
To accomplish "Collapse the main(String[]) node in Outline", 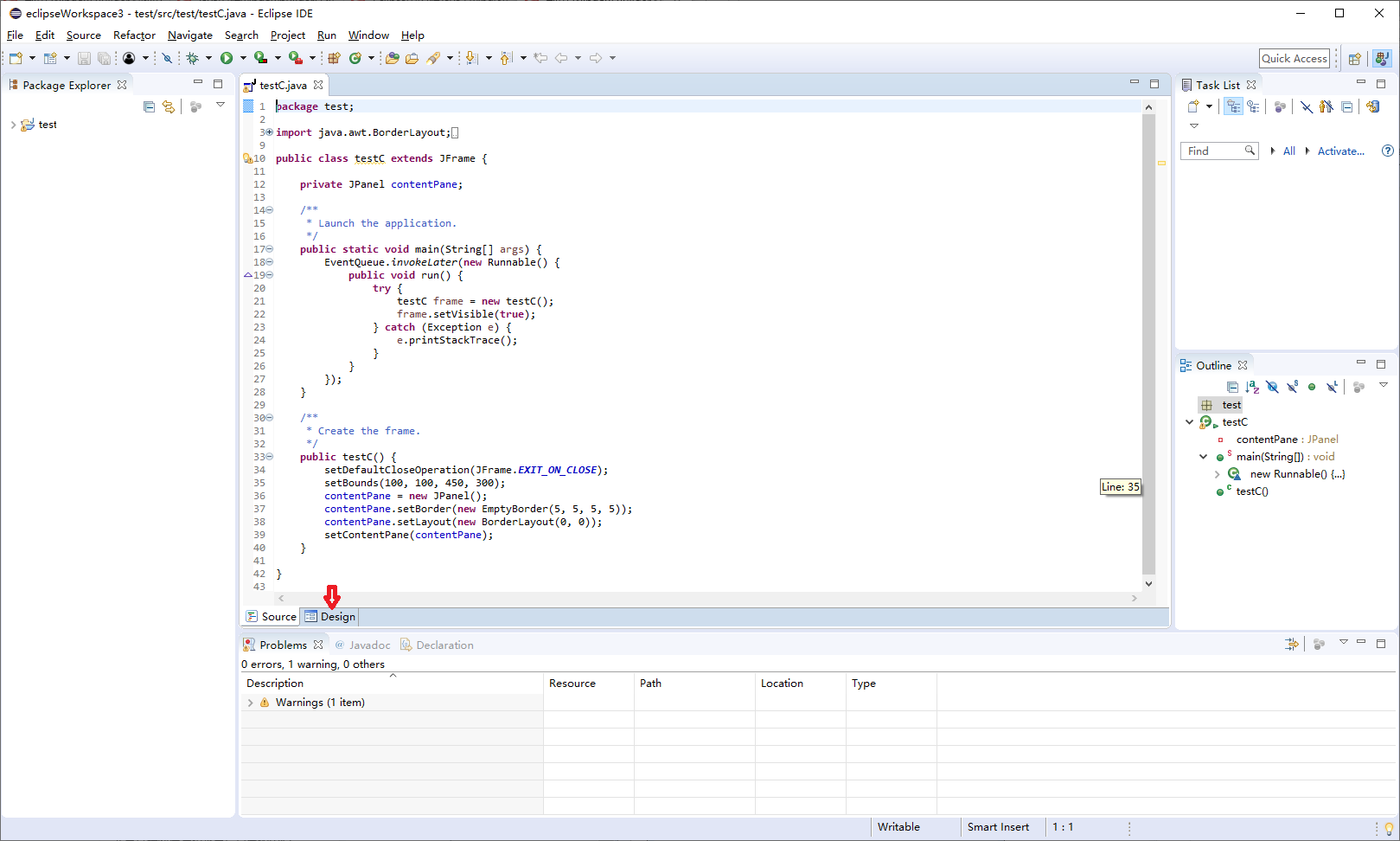I will [x=1203, y=456].
